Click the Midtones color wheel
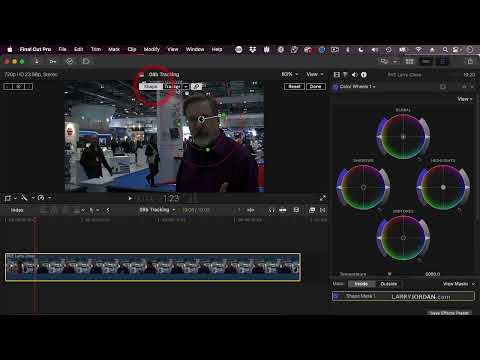This screenshot has width=480, height=360. point(403,238)
